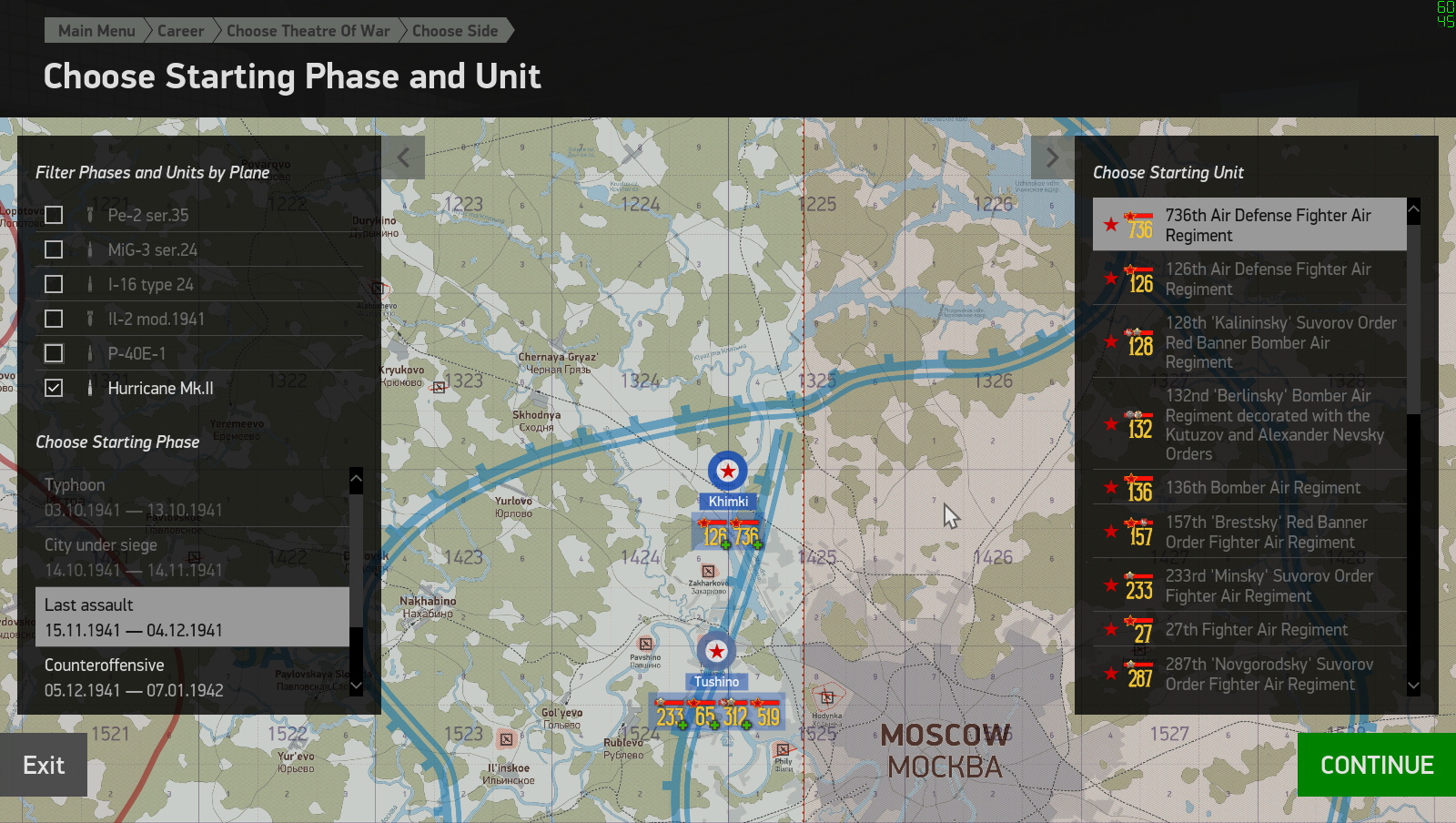
Task: Return to Choose Side breadcrumb
Action: click(x=455, y=31)
